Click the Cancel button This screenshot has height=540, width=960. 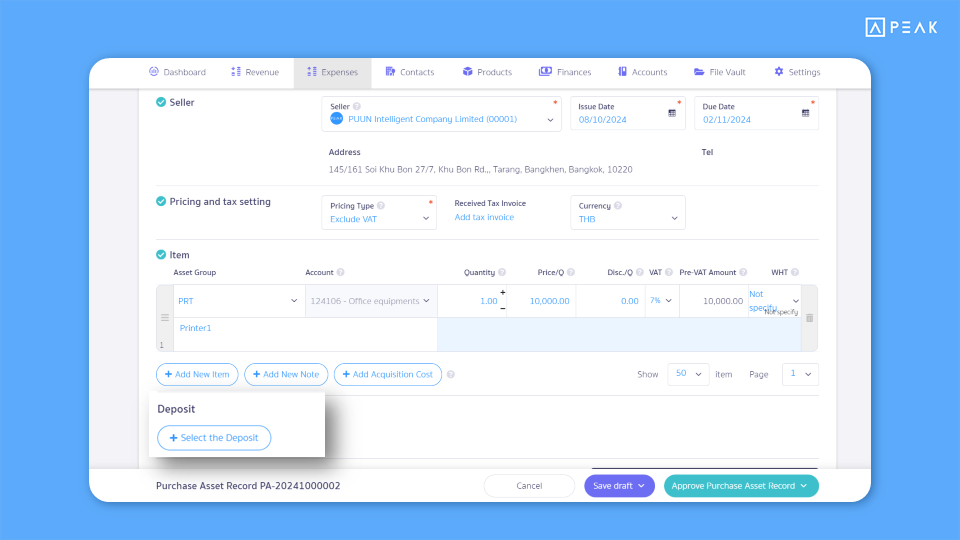529,486
